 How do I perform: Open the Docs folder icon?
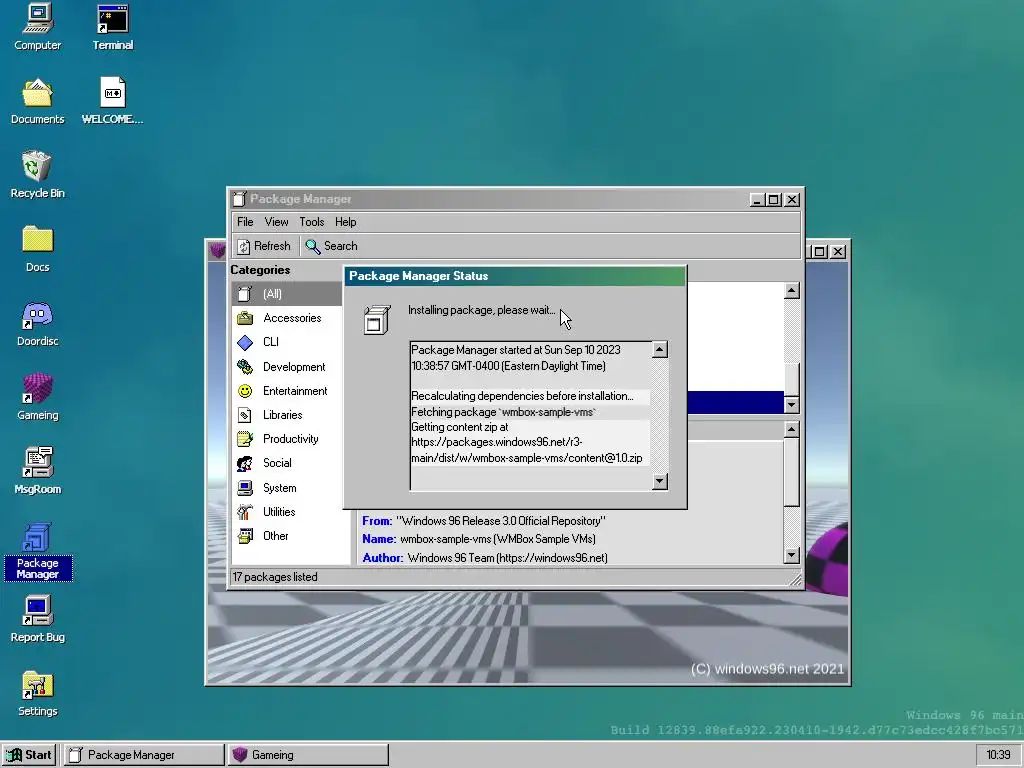(x=37, y=249)
